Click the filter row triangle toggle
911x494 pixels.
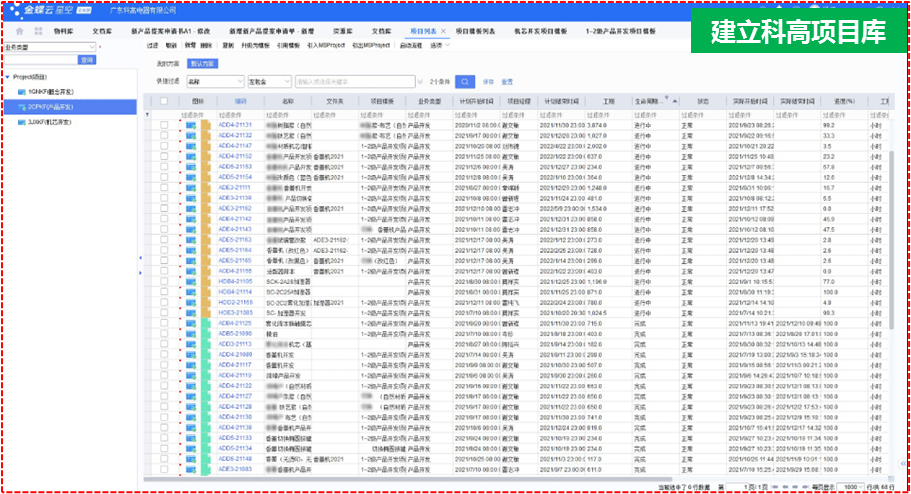point(148,115)
